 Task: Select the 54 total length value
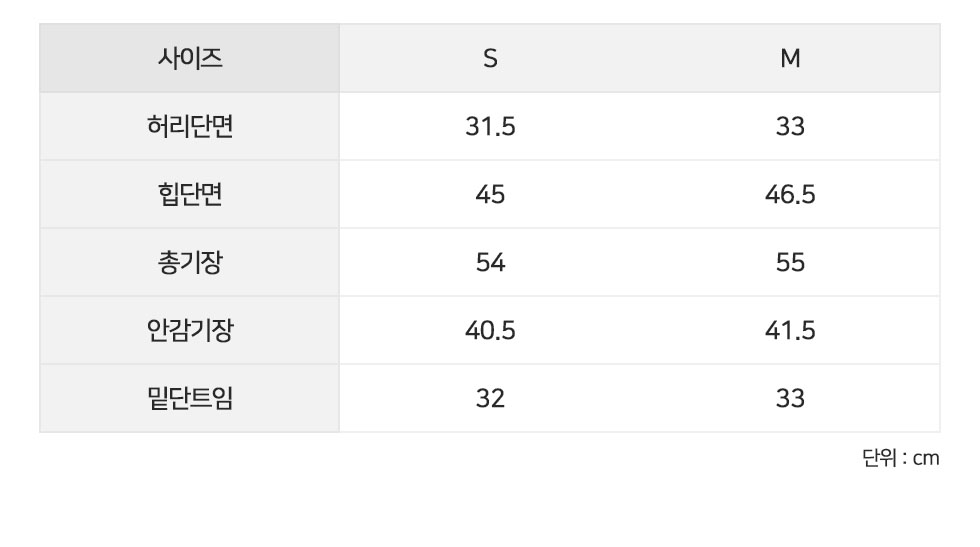[x=490, y=263]
